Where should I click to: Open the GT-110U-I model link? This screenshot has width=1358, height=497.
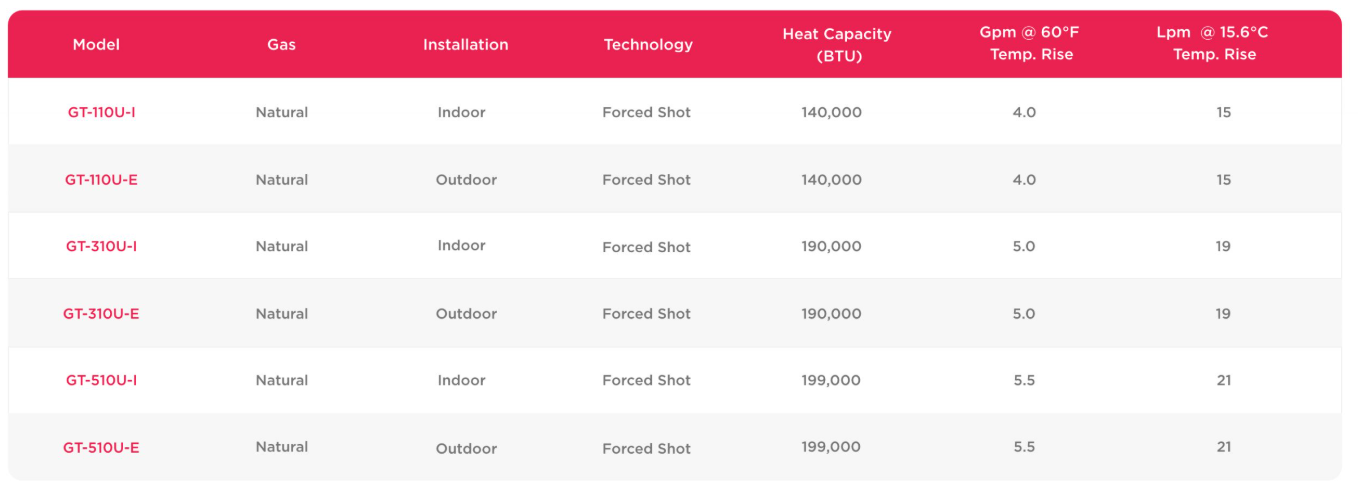(101, 113)
